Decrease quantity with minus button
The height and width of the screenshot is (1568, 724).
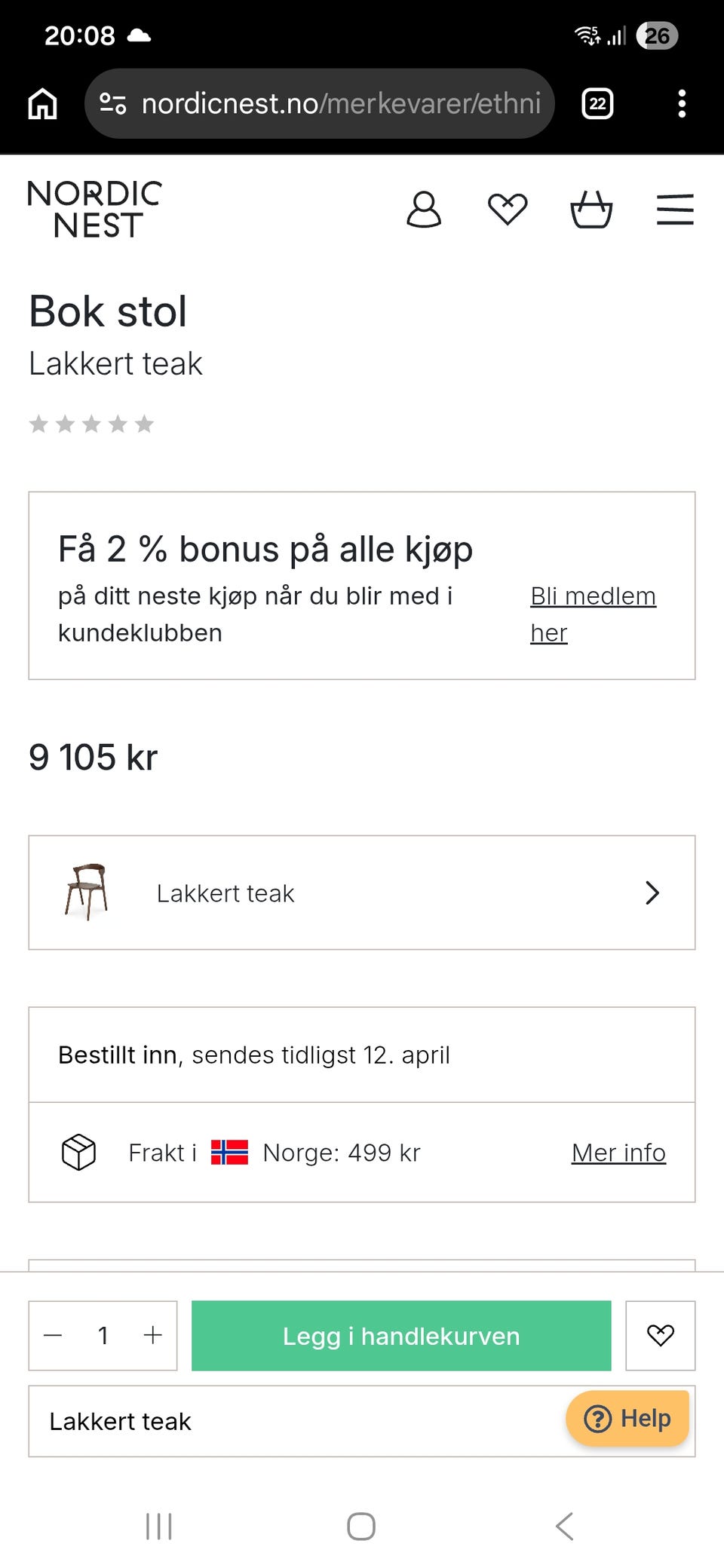pyautogui.click(x=53, y=1335)
